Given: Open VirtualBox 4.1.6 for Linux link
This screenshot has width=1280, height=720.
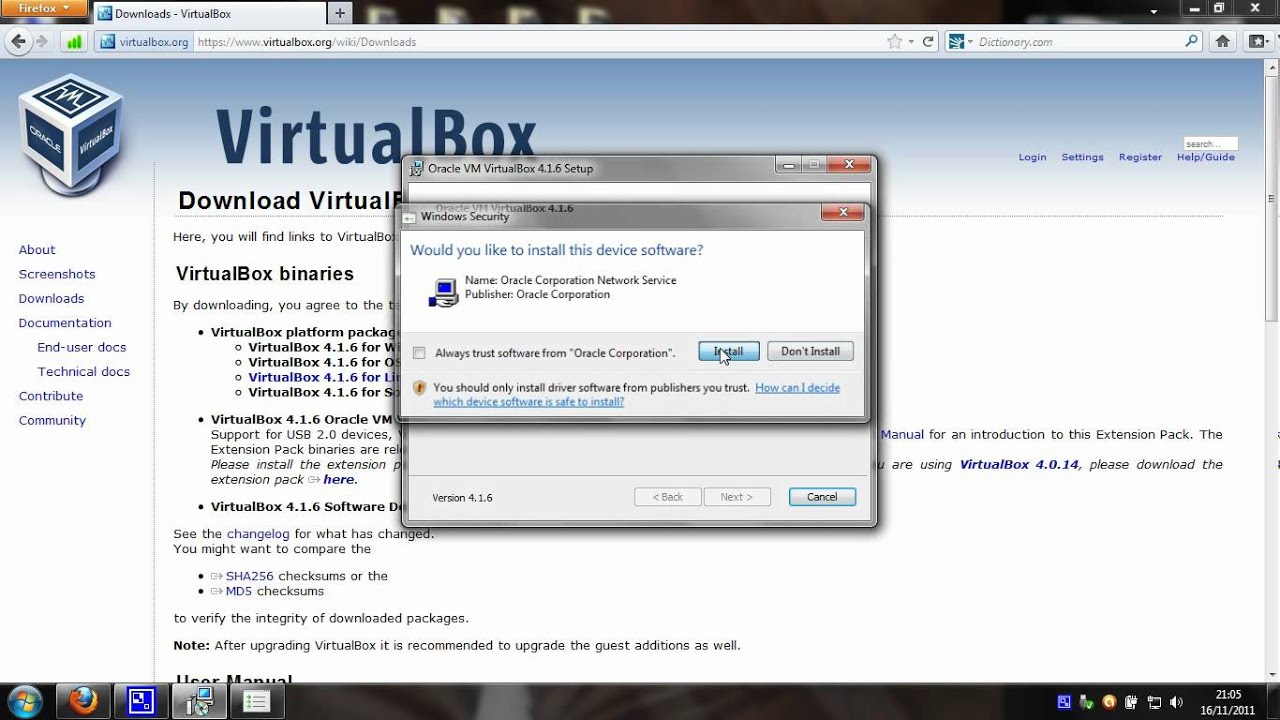Looking at the screenshot, I should coord(324,377).
